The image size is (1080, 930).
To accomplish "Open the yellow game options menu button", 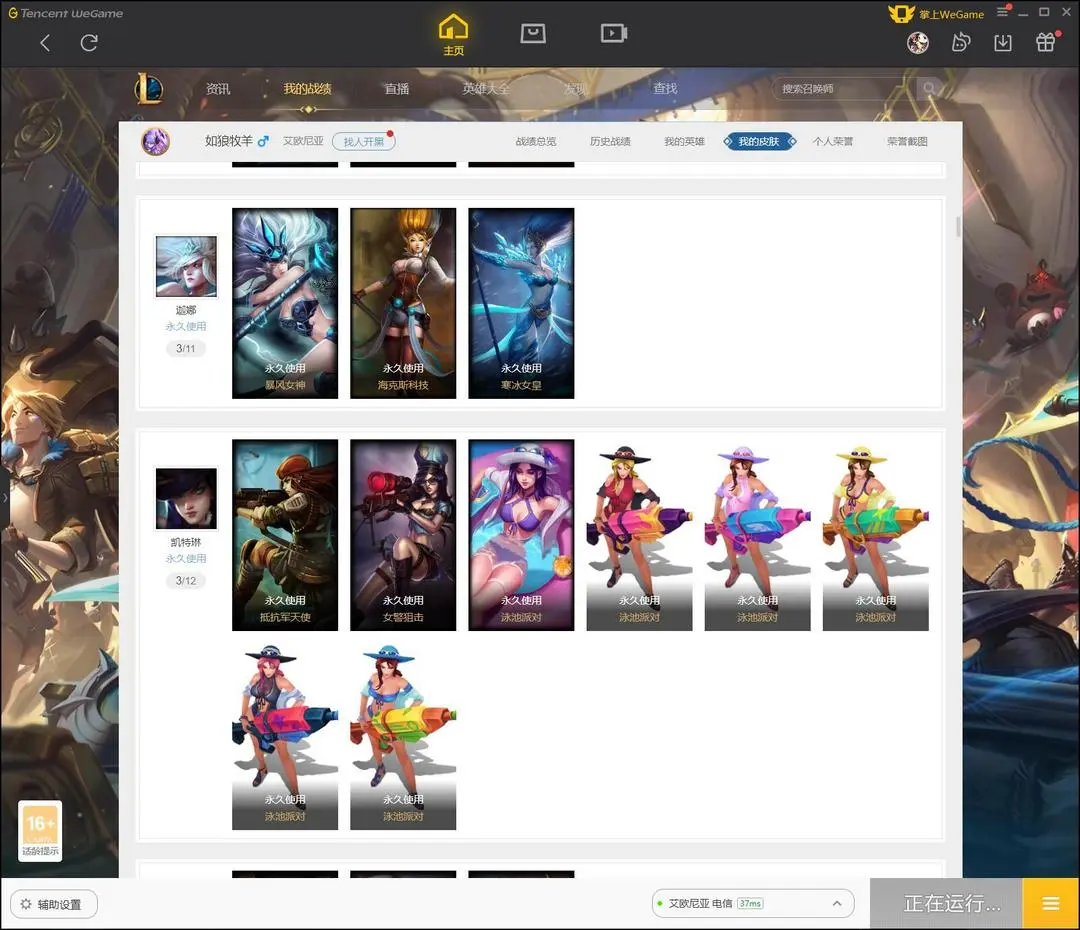I will (x=1051, y=904).
